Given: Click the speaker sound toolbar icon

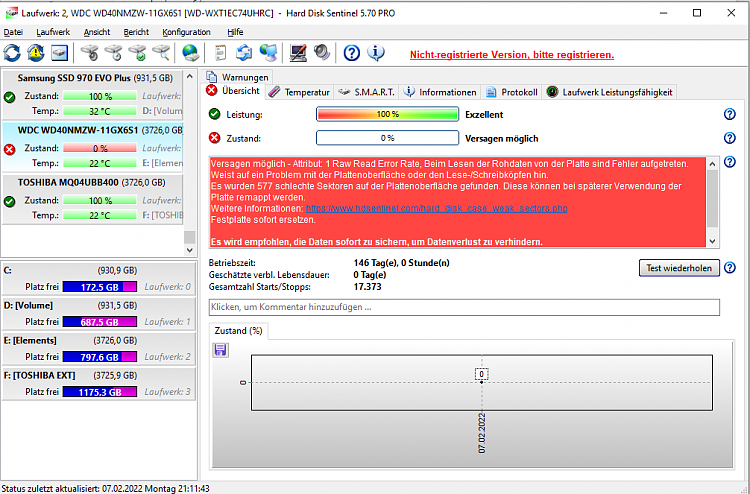Looking at the screenshot, I should coord(322,53).
